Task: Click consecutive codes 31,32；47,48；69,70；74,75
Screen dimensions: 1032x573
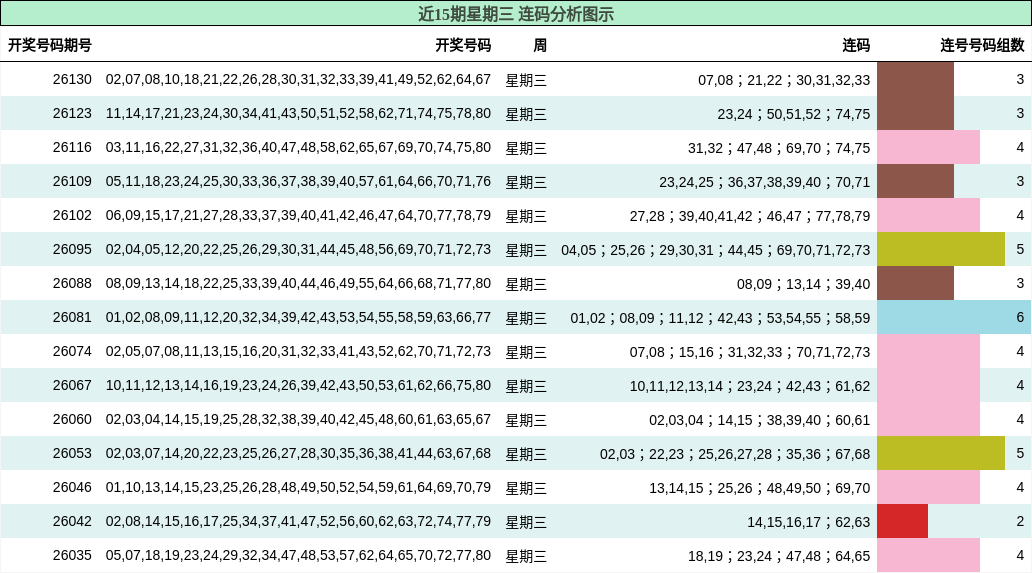Action: tap(779, 148)
